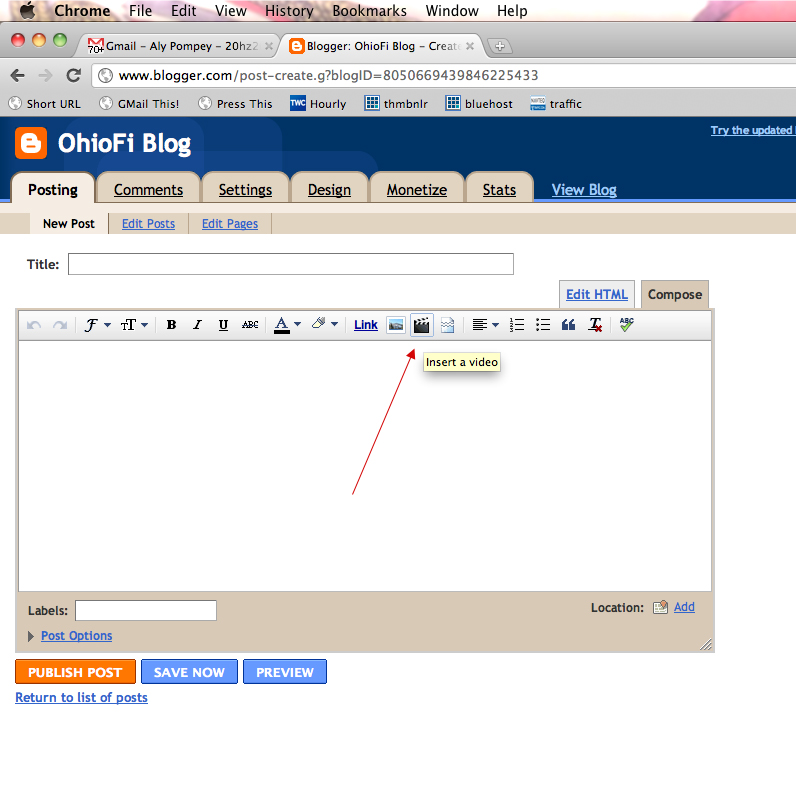796x796 pixels.
Task: Expand Post Options disclosure triangle
Action: [x=30, y=636]
